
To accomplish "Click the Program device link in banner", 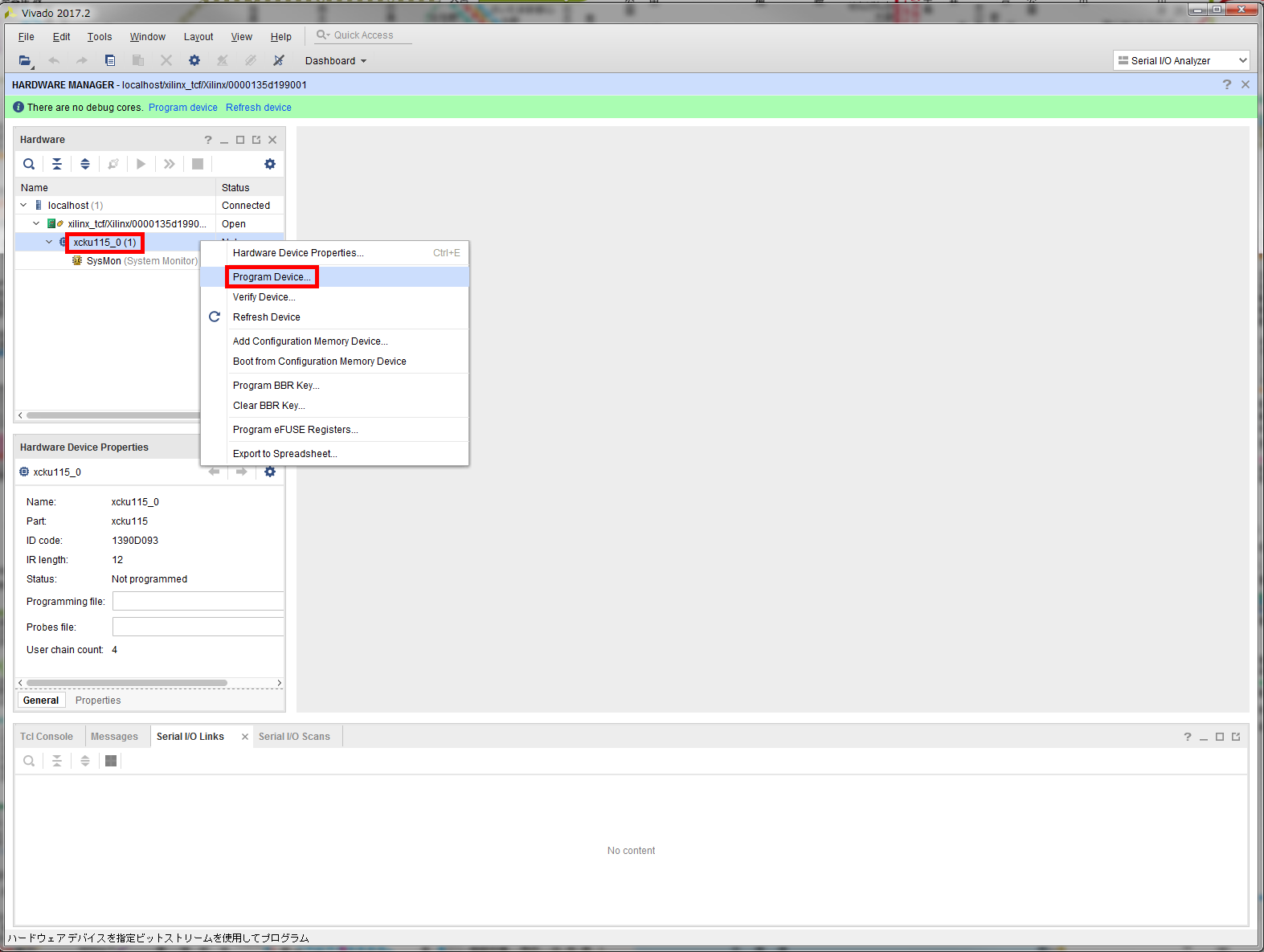I will (183, 108).
